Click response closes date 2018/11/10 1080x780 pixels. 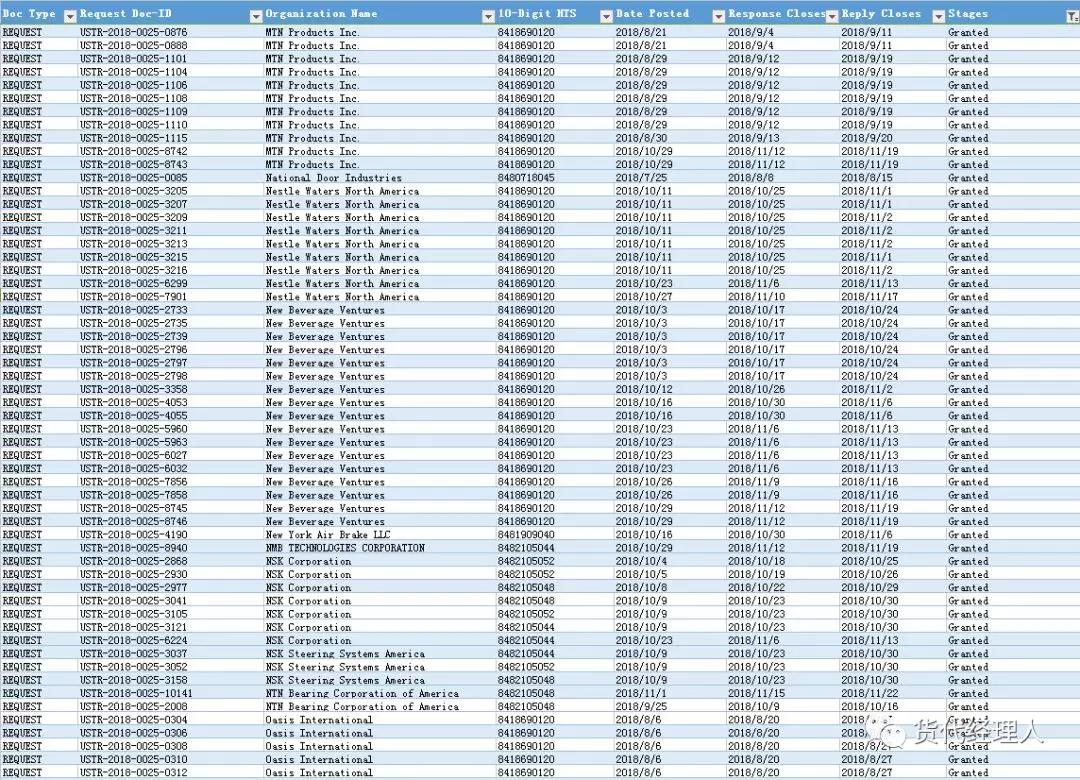click(x=756, y=296)
